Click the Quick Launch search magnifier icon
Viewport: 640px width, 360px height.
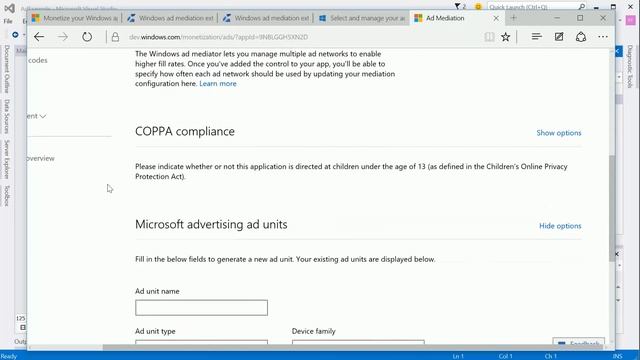(x=582, y=7)
